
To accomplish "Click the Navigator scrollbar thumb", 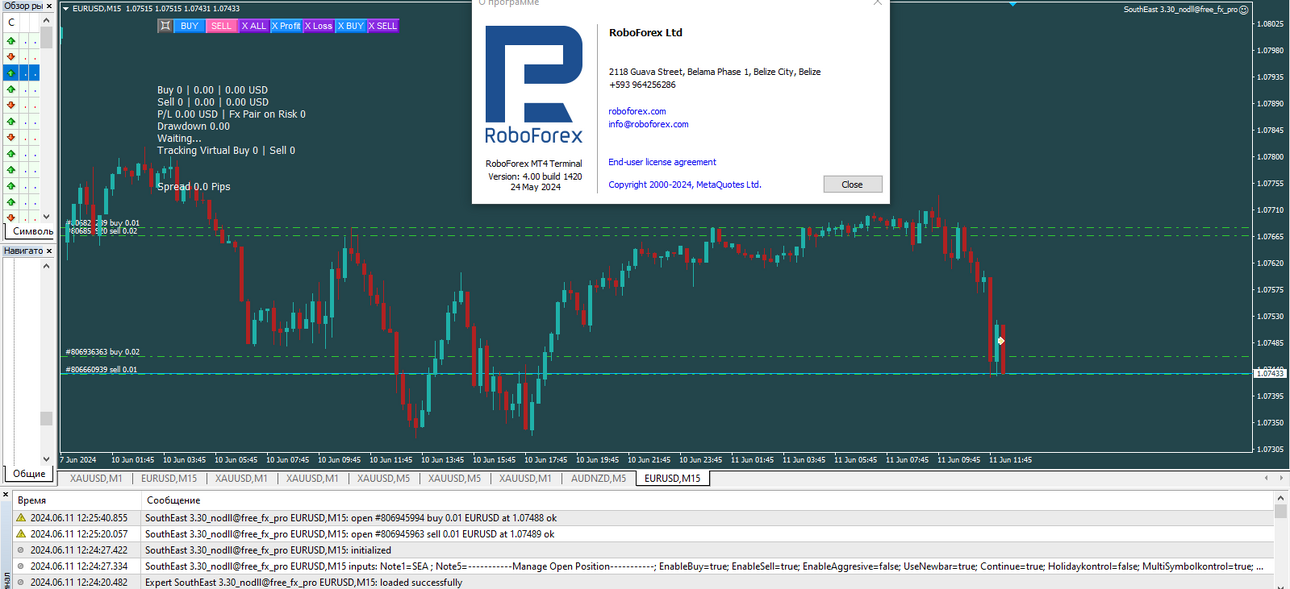I will [46, 419].
